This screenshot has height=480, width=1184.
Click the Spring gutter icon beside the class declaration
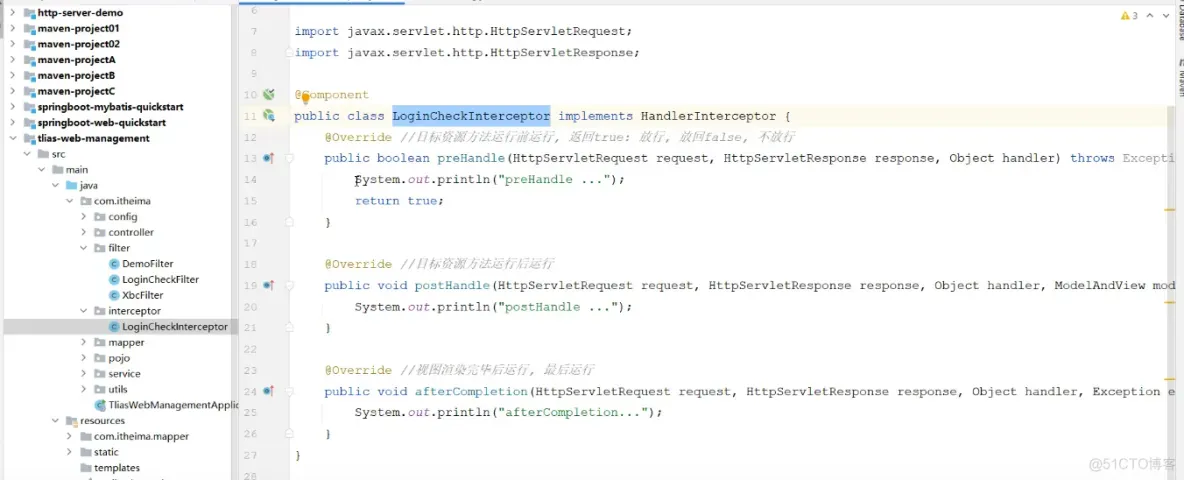(268, 115)
